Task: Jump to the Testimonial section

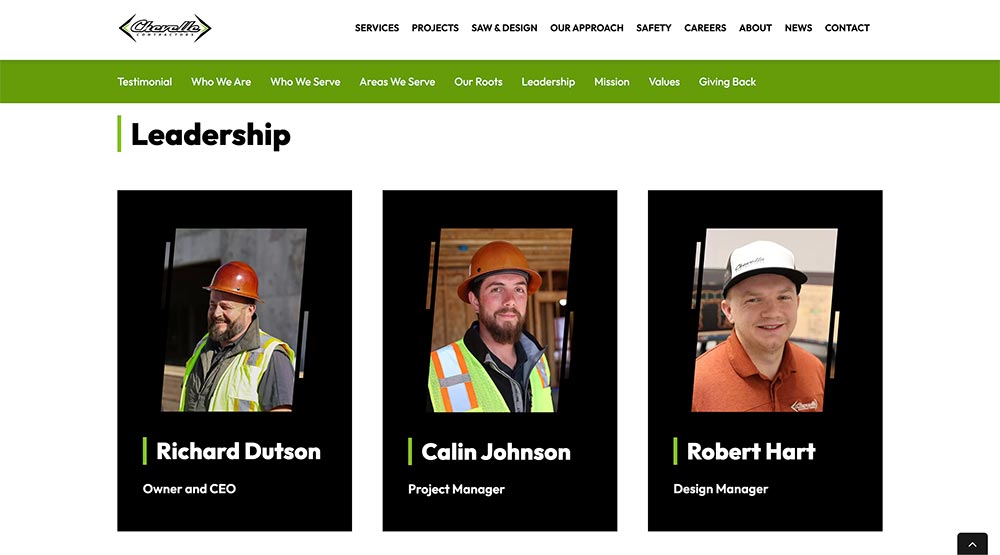Action: pyautogui.click(x=145, y=82)
